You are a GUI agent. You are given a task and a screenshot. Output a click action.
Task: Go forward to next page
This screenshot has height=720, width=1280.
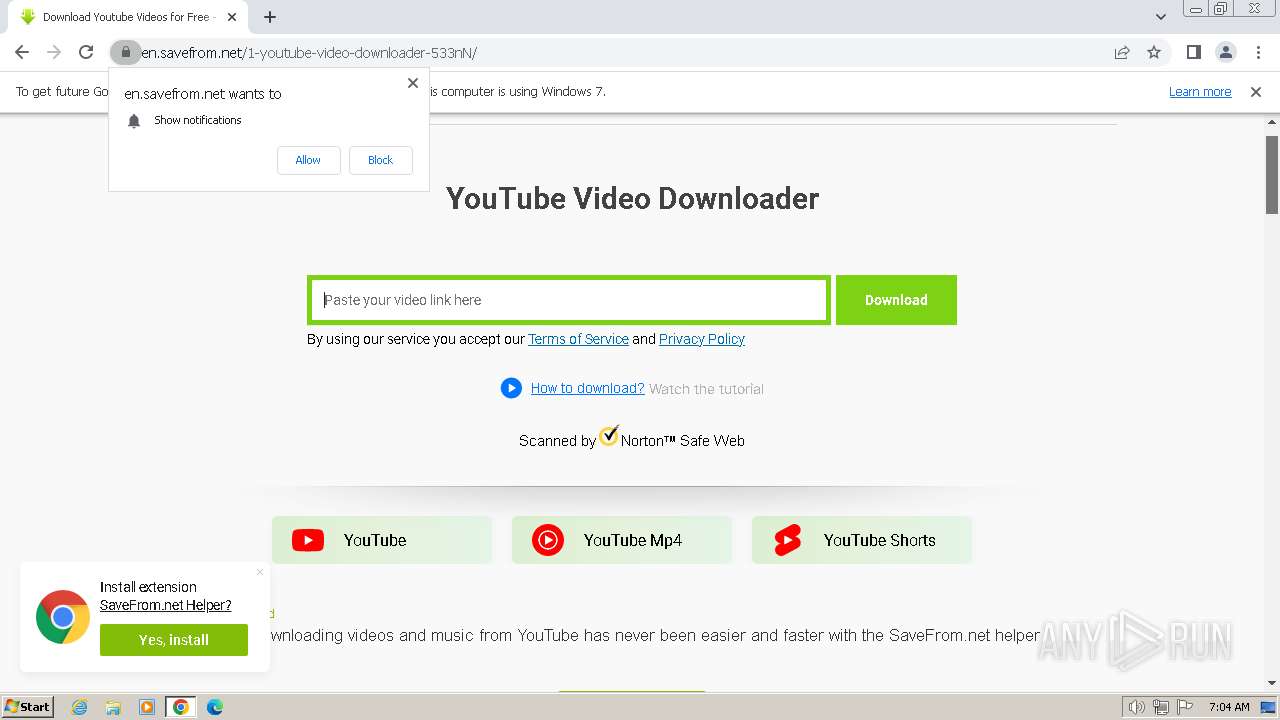pos(54,52)
